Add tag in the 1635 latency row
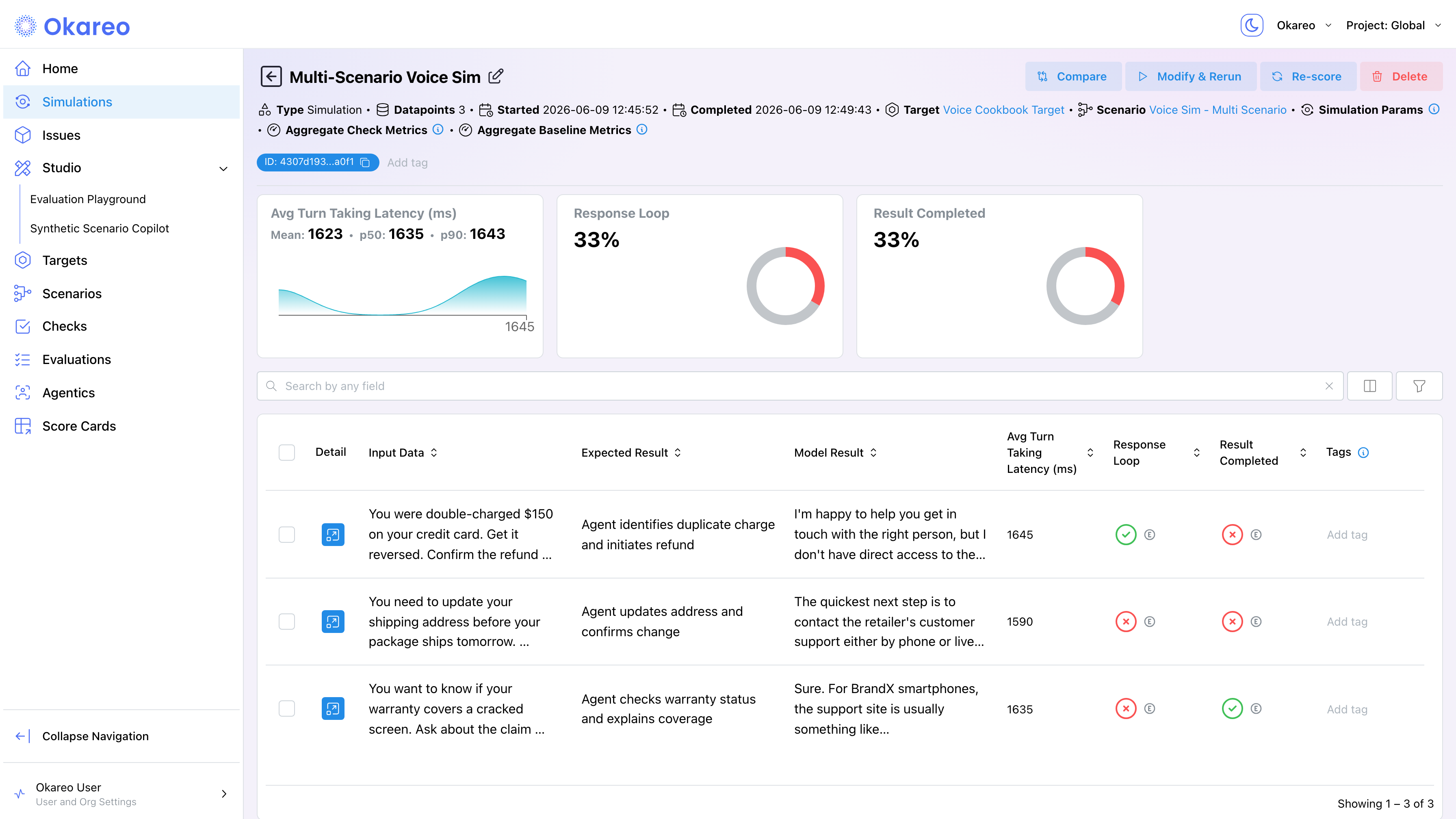Image resolution: width=1456 pixels, height=819 pixels. tap(1347, 709)
